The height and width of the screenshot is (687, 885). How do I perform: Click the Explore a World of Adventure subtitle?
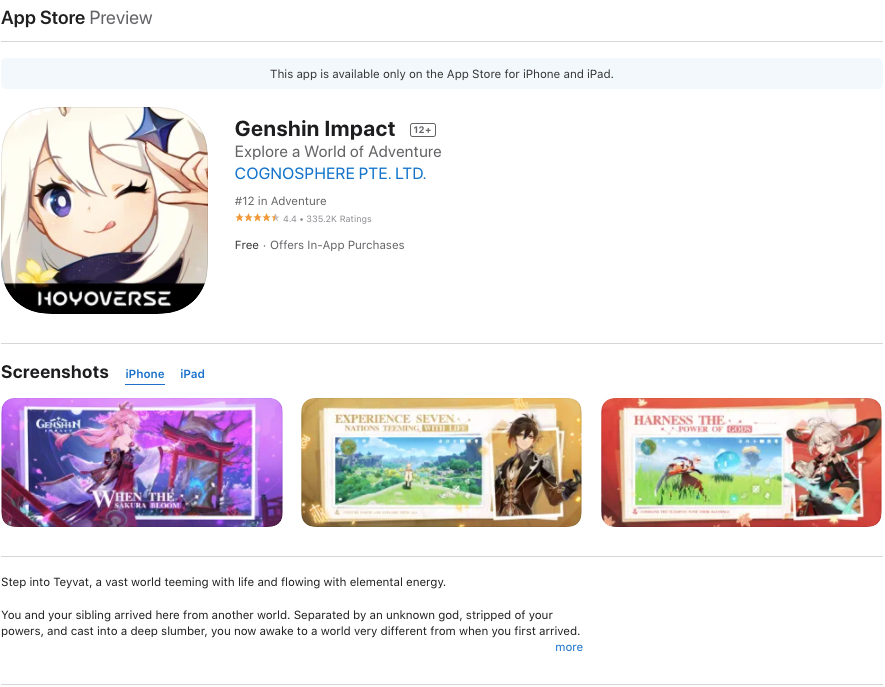[x=338, y=152]
